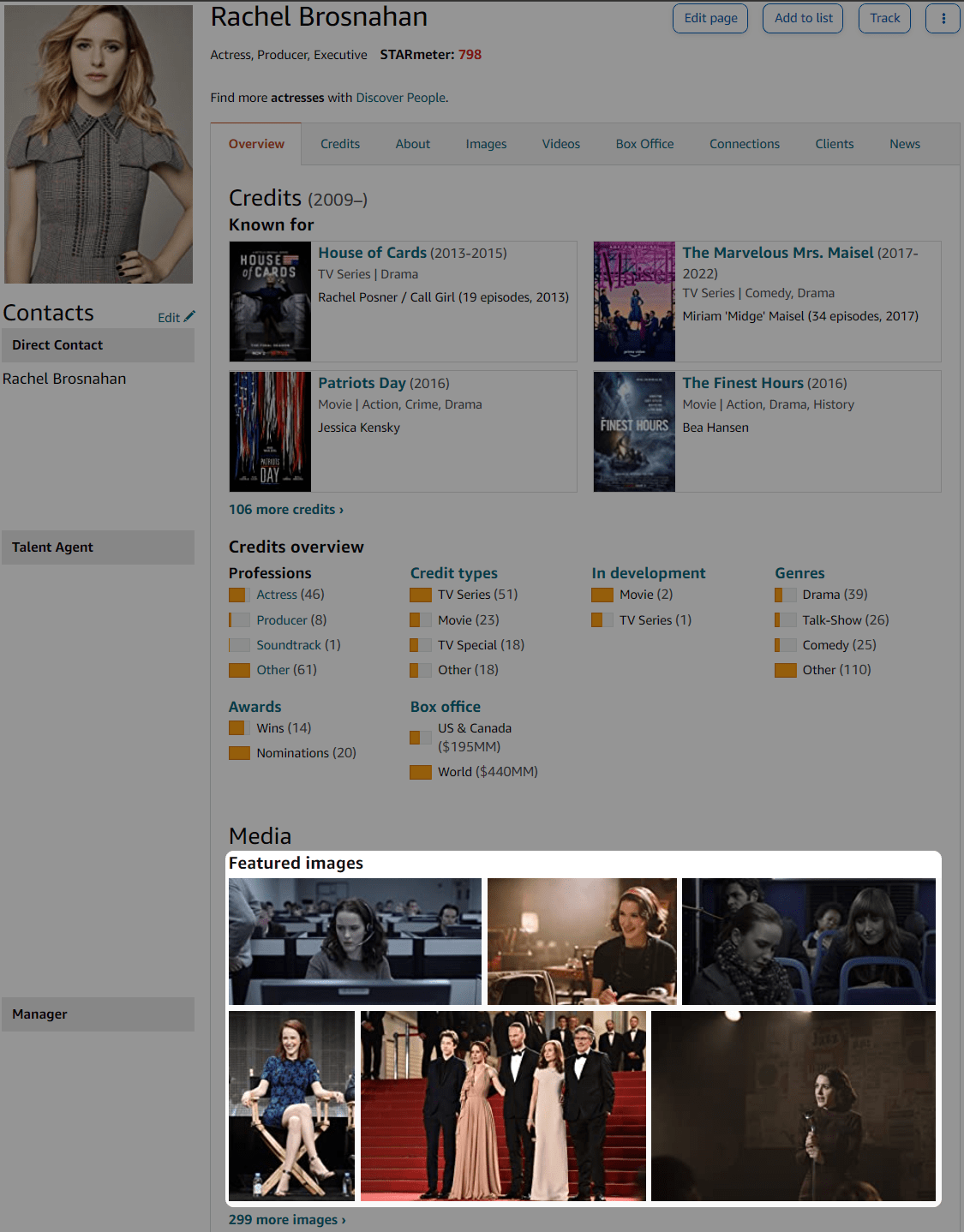Switch to the Connections tab
964x1232 pixels.
coord(744,143)
